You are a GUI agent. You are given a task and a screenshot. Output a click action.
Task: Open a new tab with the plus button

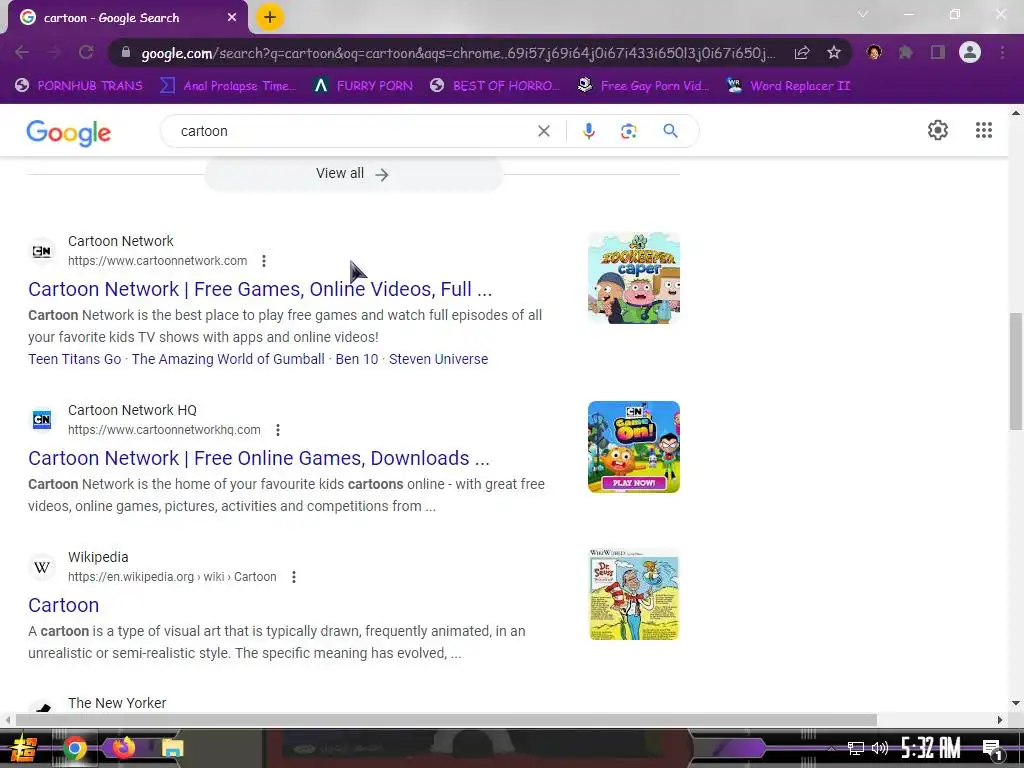point(270,17)
